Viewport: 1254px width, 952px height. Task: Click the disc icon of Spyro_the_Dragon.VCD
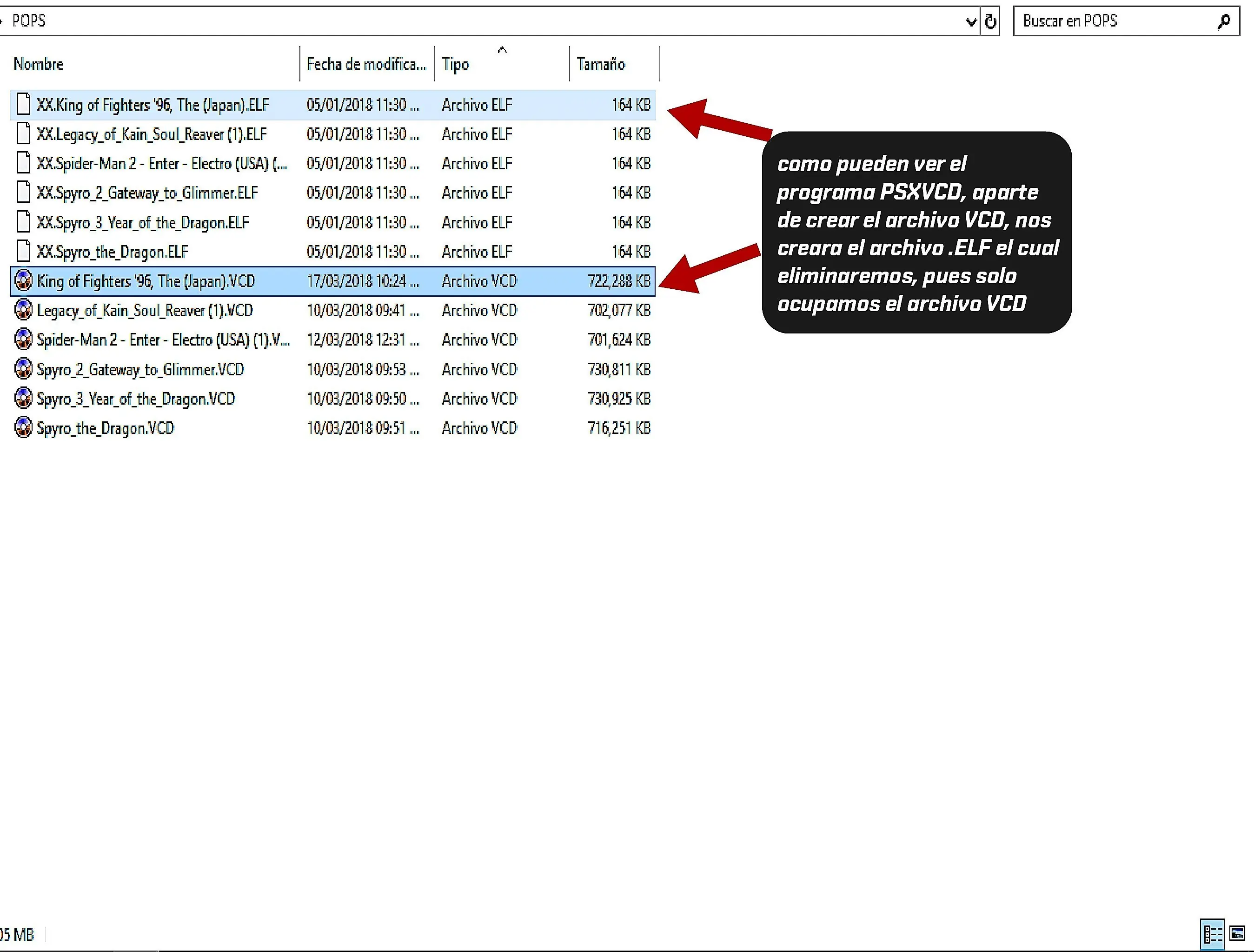pyautogui.click(x=23, y=427)
